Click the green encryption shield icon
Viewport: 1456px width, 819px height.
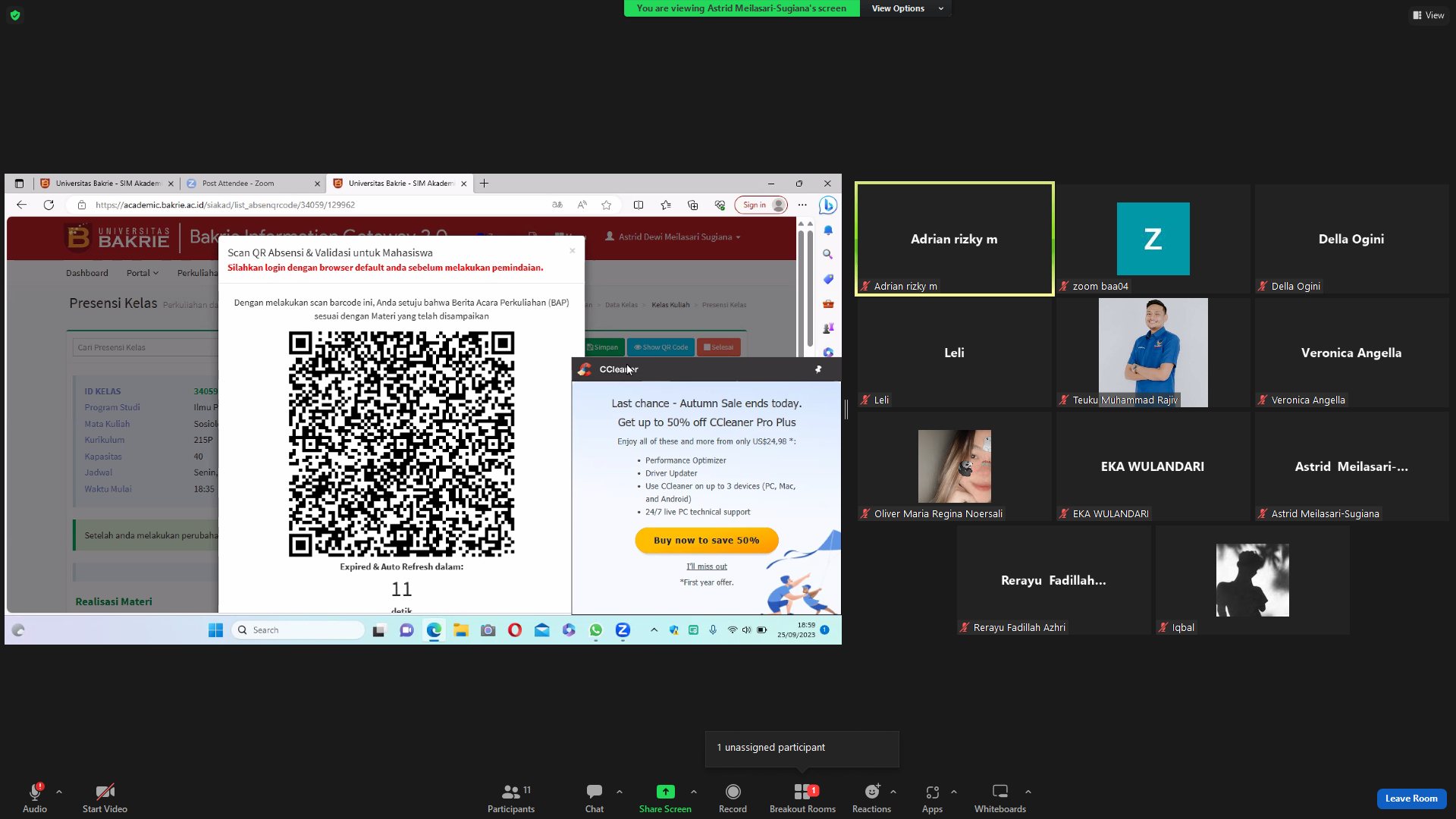point(15,15)
